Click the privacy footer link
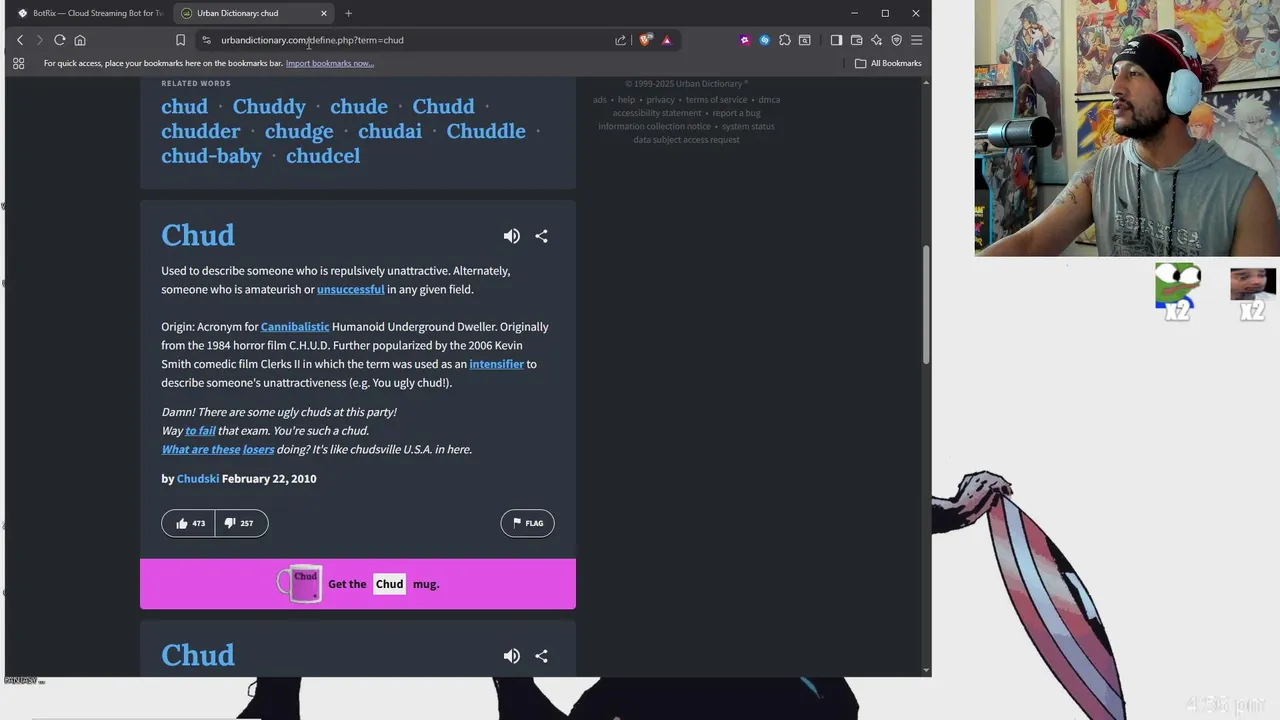1280x720 pixels. click(660, 100)
